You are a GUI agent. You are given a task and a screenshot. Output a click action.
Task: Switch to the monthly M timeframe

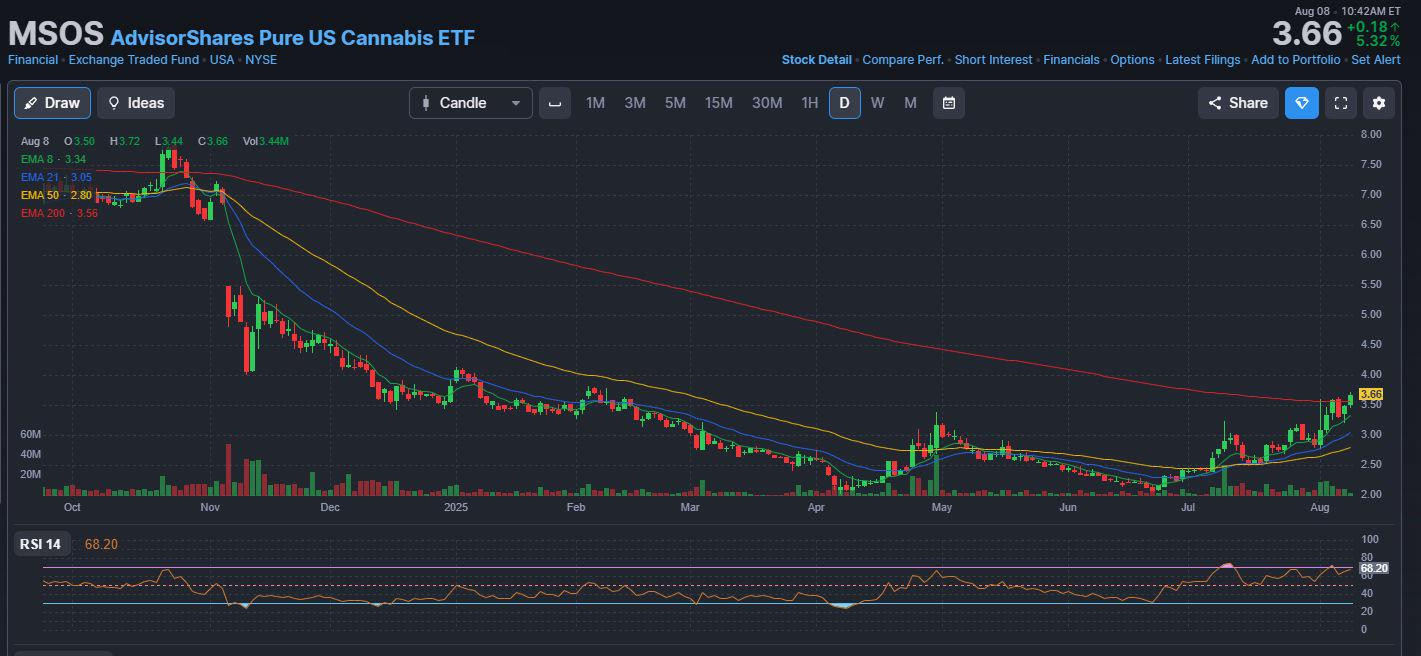[x=910, y=103]
